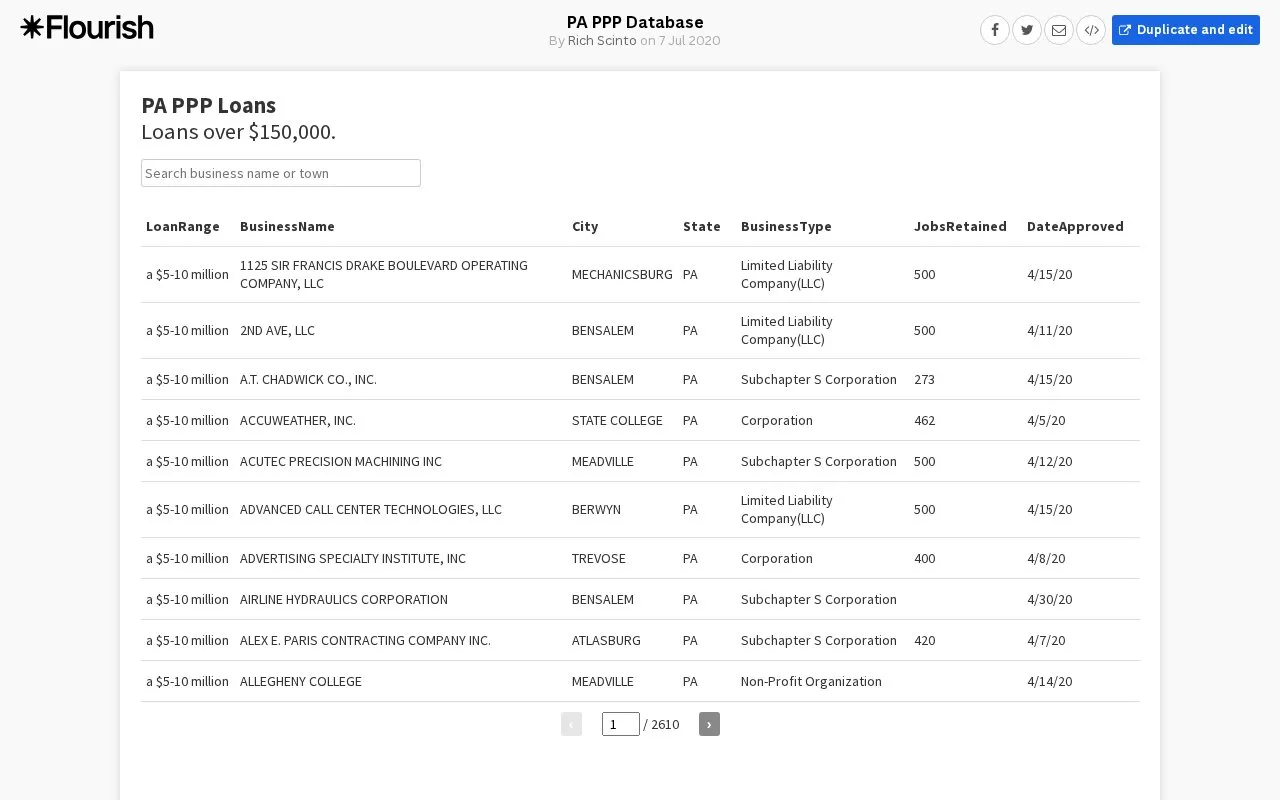The image size is (1280, 800).
Task: Click the PA PPP Loans heading
Action: point(209,105)
